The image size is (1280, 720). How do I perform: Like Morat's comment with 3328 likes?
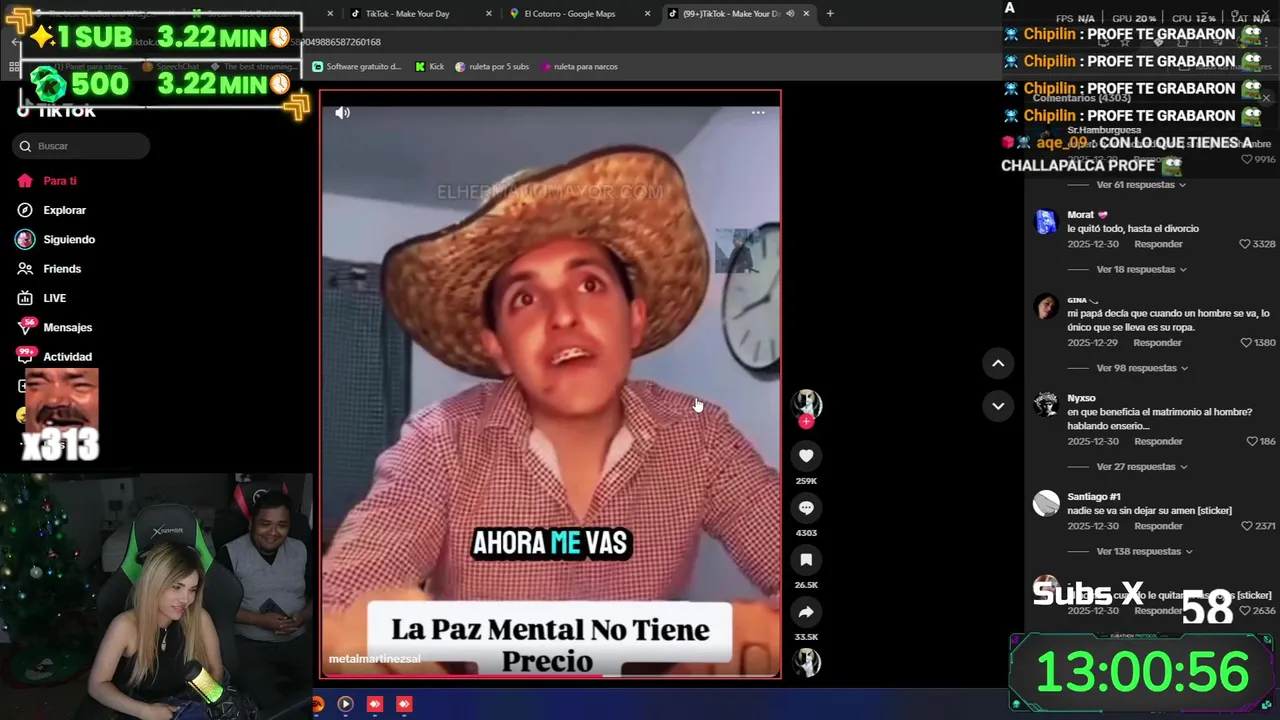click(1245, 244)
